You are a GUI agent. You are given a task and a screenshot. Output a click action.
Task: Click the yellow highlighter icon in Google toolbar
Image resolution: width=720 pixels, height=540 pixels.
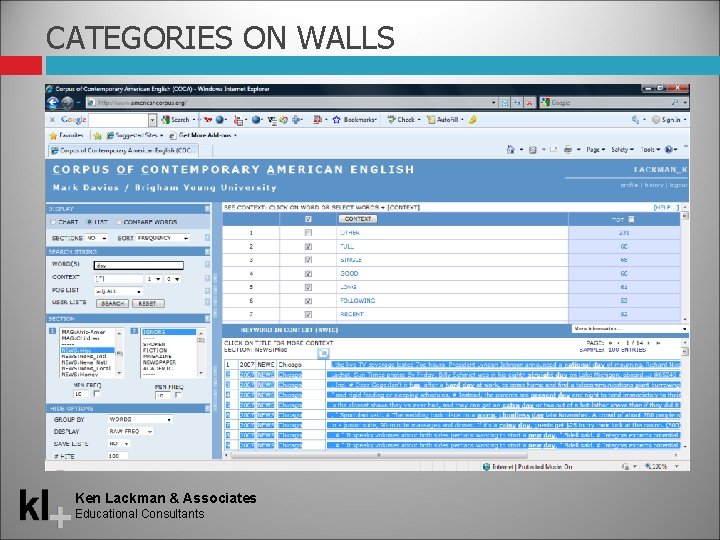point(472,120)
